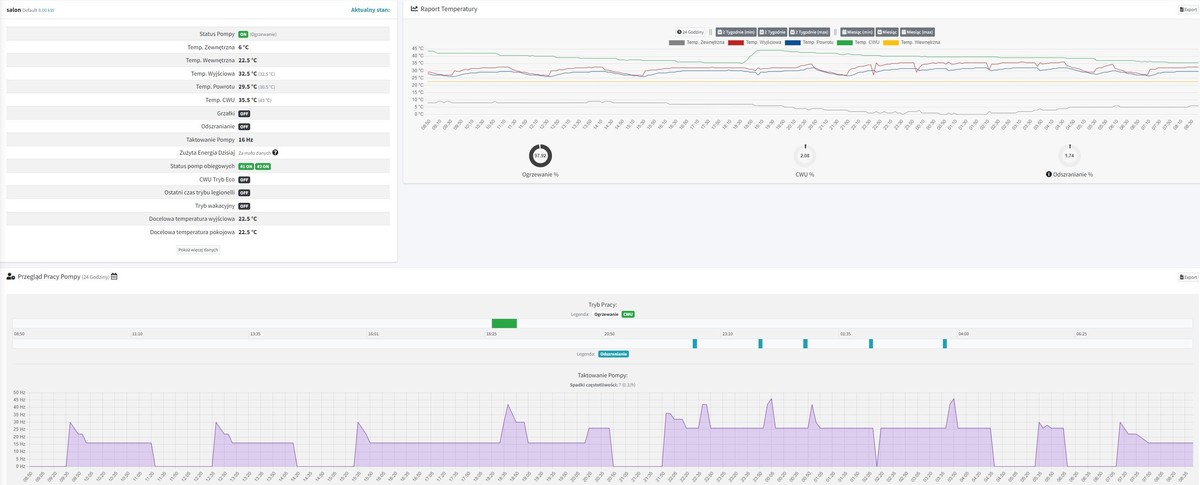Viewport: 1200px width, 485px height.
Task: Click the CWU % donut gauge
Action: pos(805,156)
